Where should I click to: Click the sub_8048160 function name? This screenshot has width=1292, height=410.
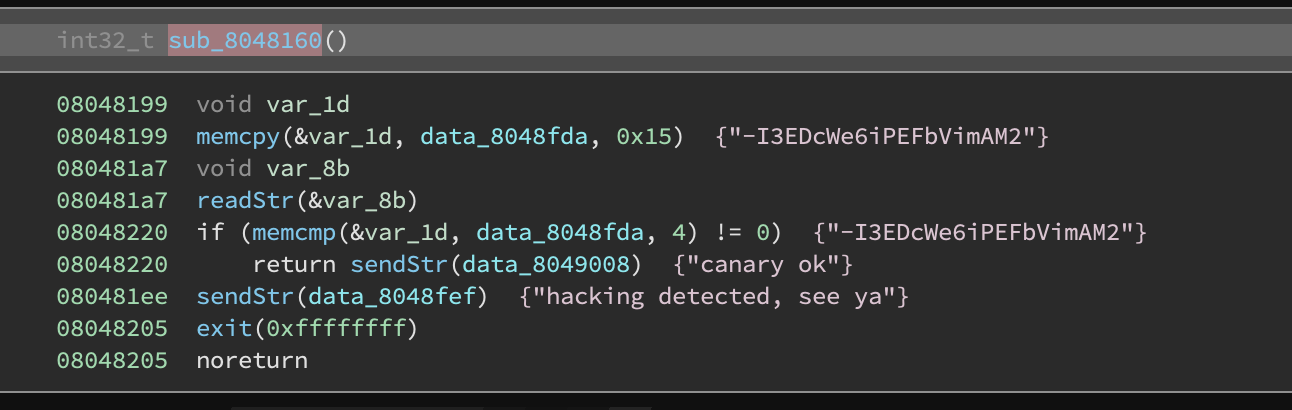click(x=244, y=41)
